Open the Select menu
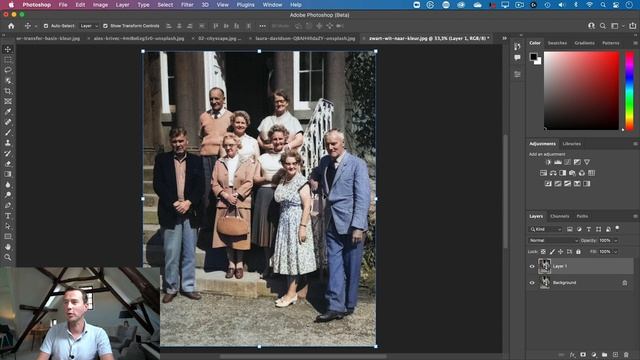Screen dimensions: 640x360 [165, 5]
